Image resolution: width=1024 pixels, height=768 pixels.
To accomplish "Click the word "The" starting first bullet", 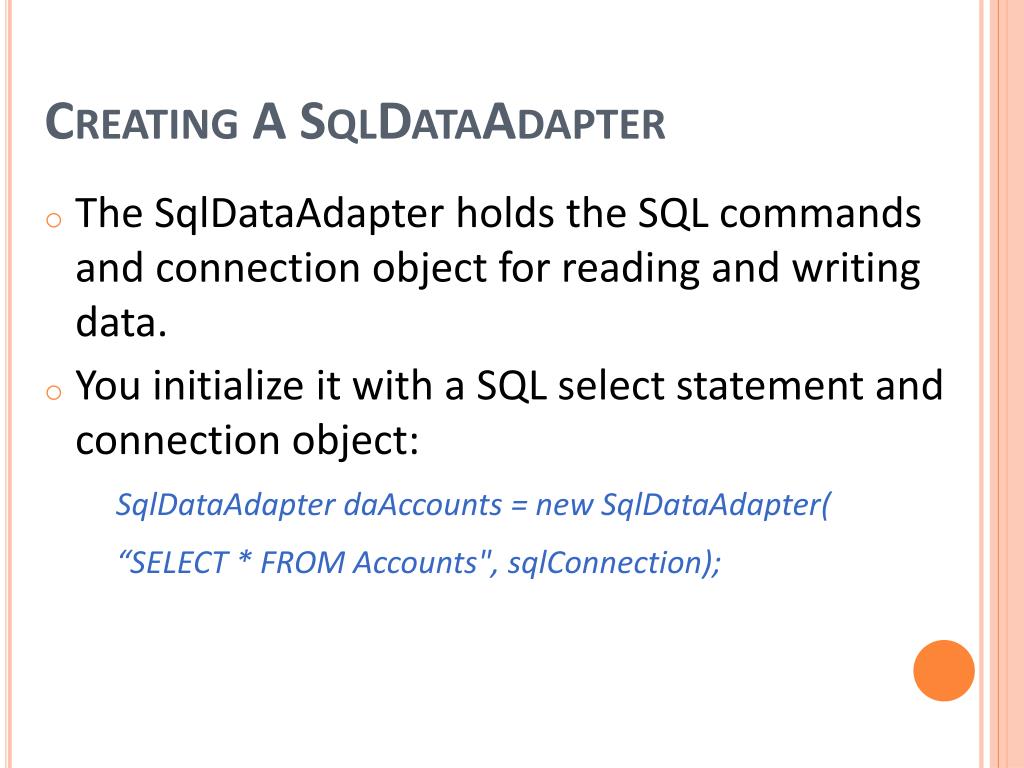I will 111,213.
